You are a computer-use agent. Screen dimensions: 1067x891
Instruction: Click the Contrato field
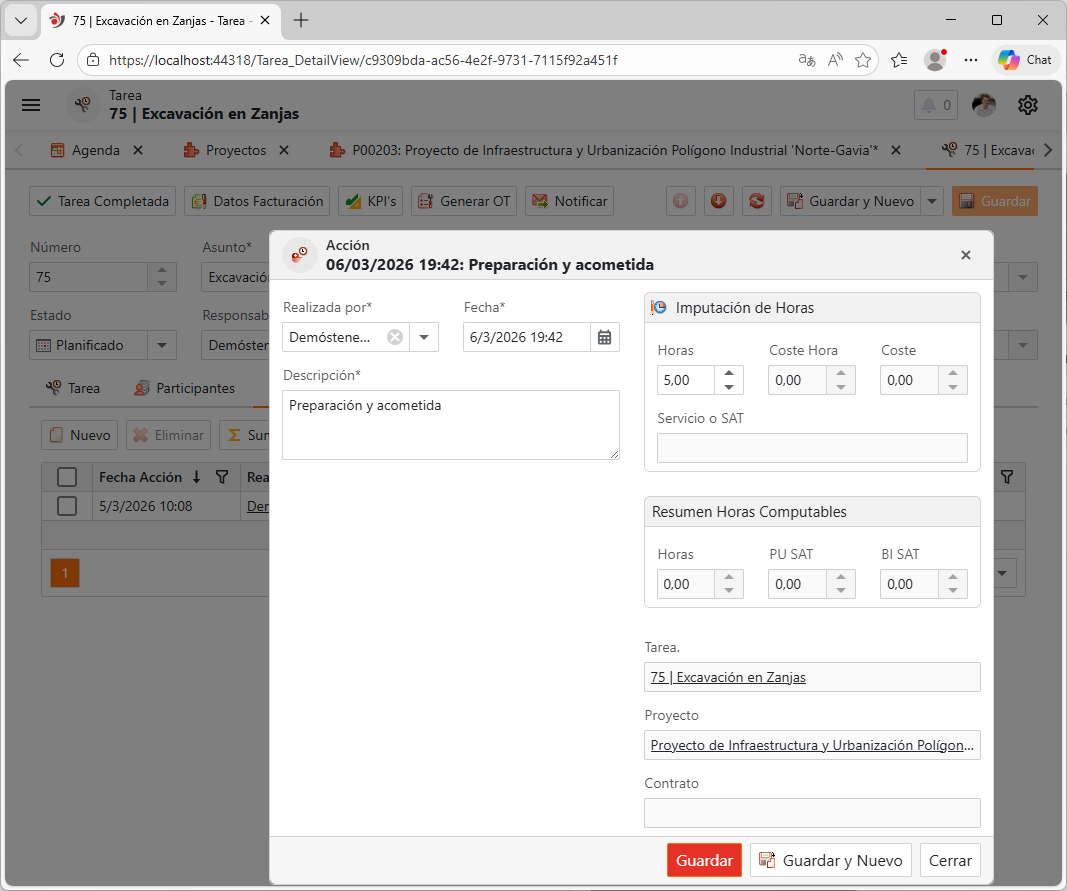812,813
